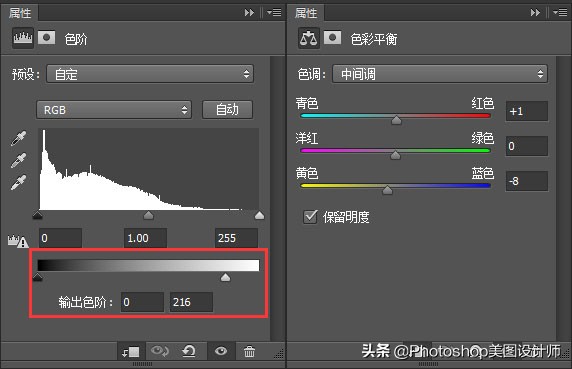Select the layer mask icon in Levels panel
The height and width of the screenshot is (369, 572).
pyautogui.click(x=47, y=38)
